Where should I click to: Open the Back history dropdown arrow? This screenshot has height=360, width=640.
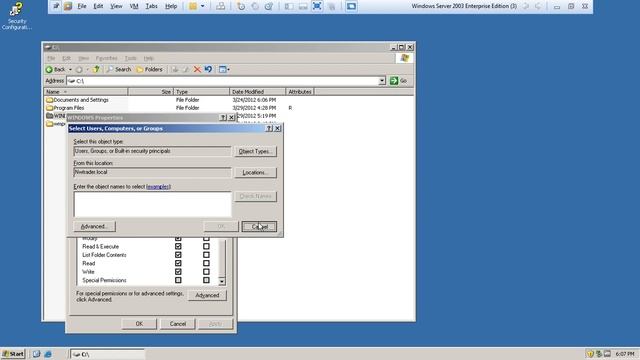click(70, 69)
